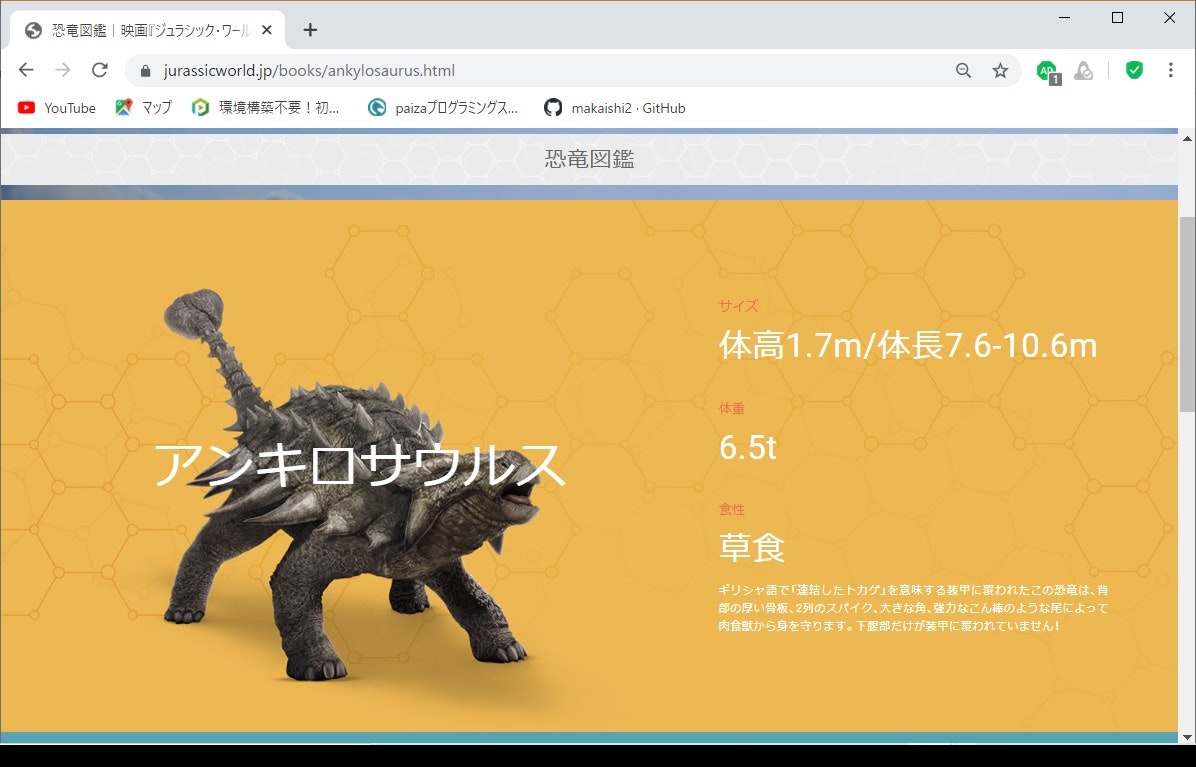The width and height of the screenshot is (1196, 767).
Task: Click the 食性 label
Action: click(x=731, y=509)
